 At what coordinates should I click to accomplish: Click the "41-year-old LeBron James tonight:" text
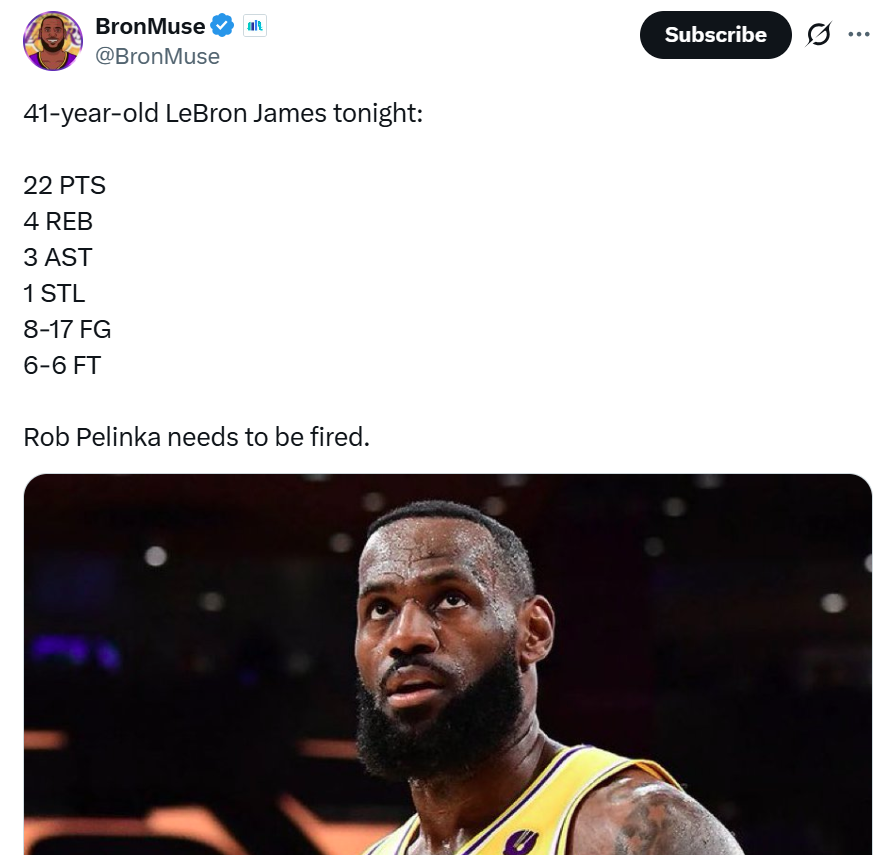click(x=223, y=113)
